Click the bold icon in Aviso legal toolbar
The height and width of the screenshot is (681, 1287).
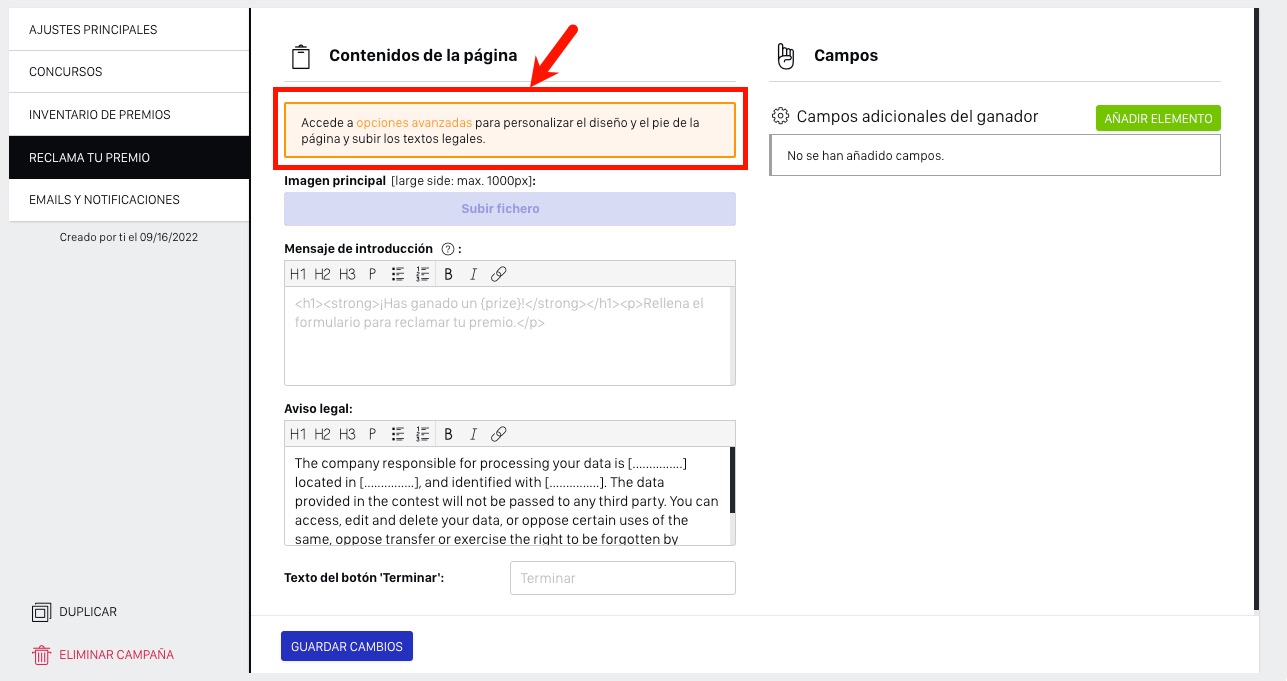point(448,434)
